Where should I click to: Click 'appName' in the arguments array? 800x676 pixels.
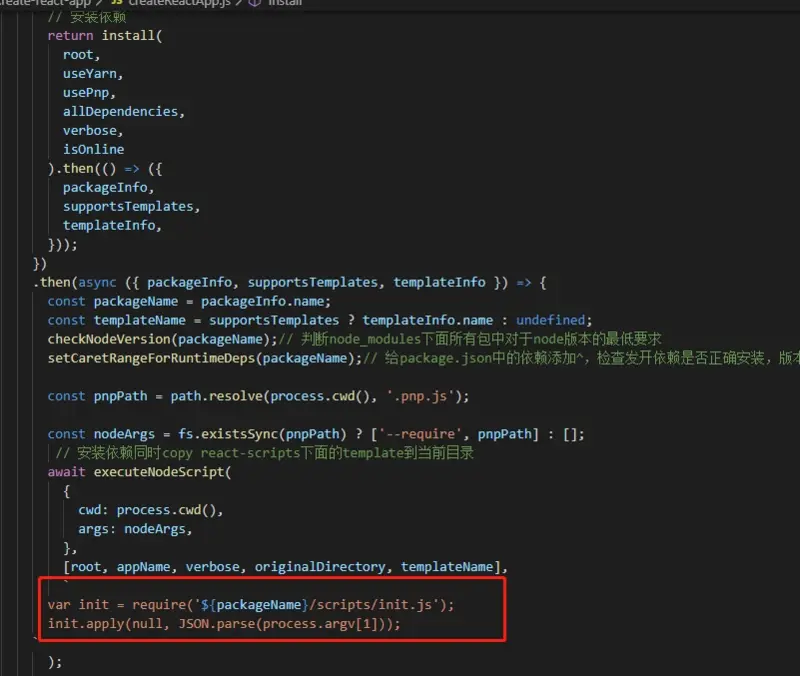click(143, 567)
